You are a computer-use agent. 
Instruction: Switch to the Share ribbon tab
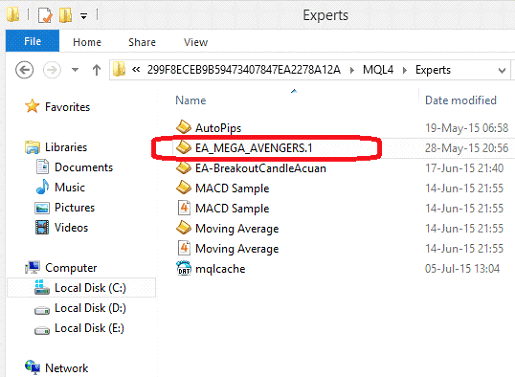coord(142,42)
